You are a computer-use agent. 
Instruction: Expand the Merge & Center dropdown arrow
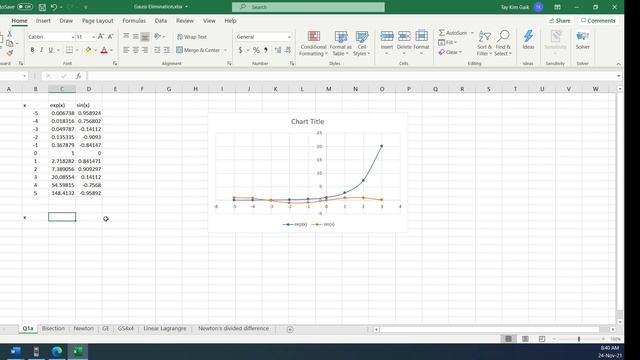tap(225, 50)
